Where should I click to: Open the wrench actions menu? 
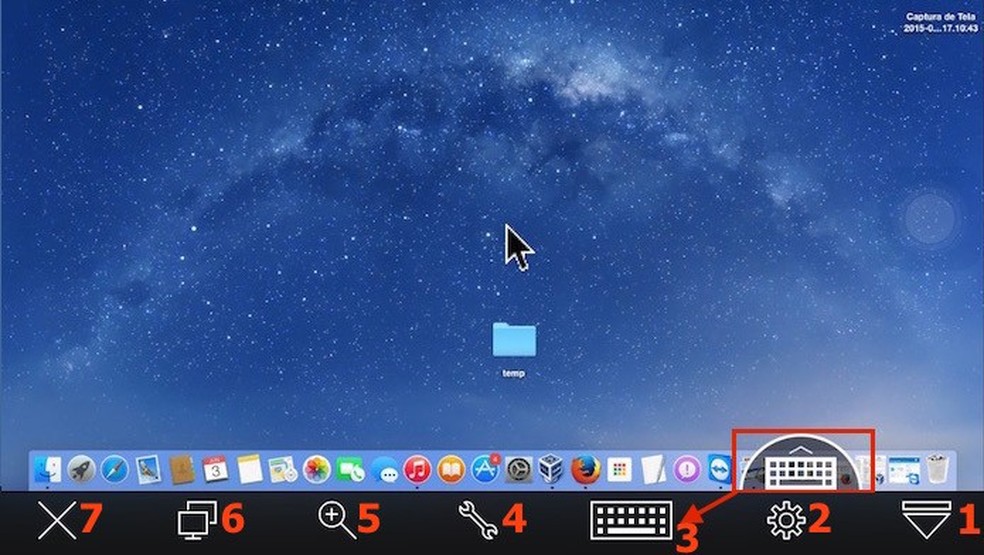pos(478,520)
